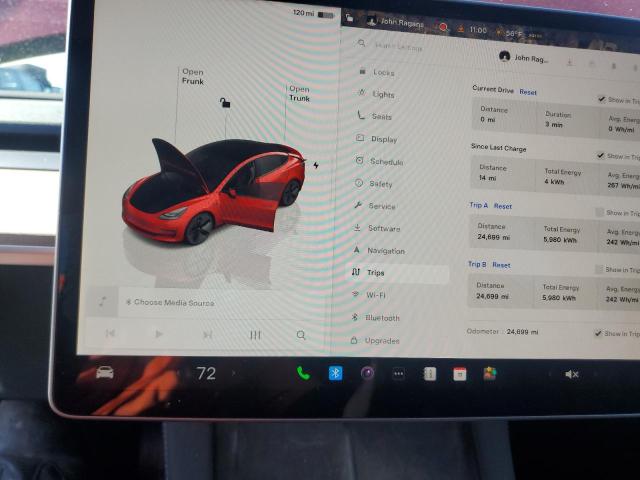This screenshot has height=480, width=640.
Task: Raise volume with right chevron
Action: coord(595,374)
